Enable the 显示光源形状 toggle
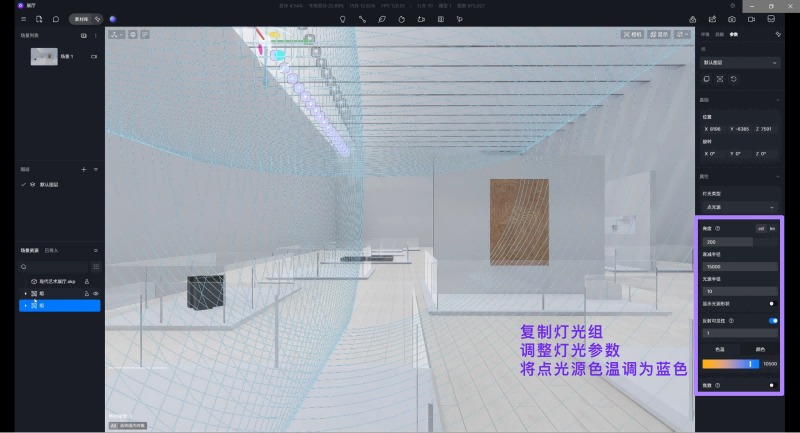The image size is (800, 433). pyautogui.click(x=773, y=303)
